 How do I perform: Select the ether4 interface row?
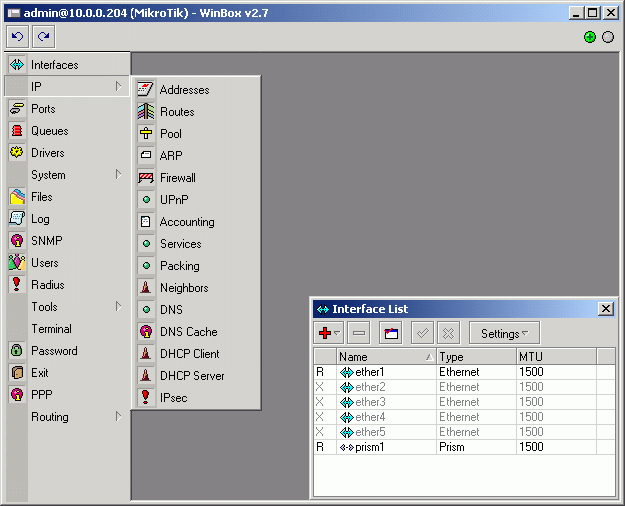click(x=464, y=417)
